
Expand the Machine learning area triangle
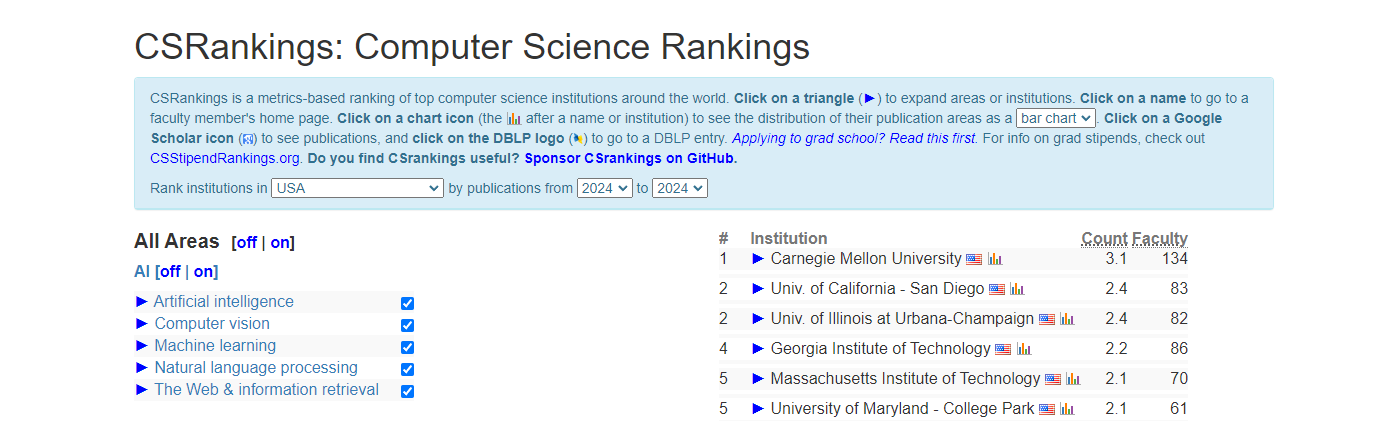(x=142, y=346)
